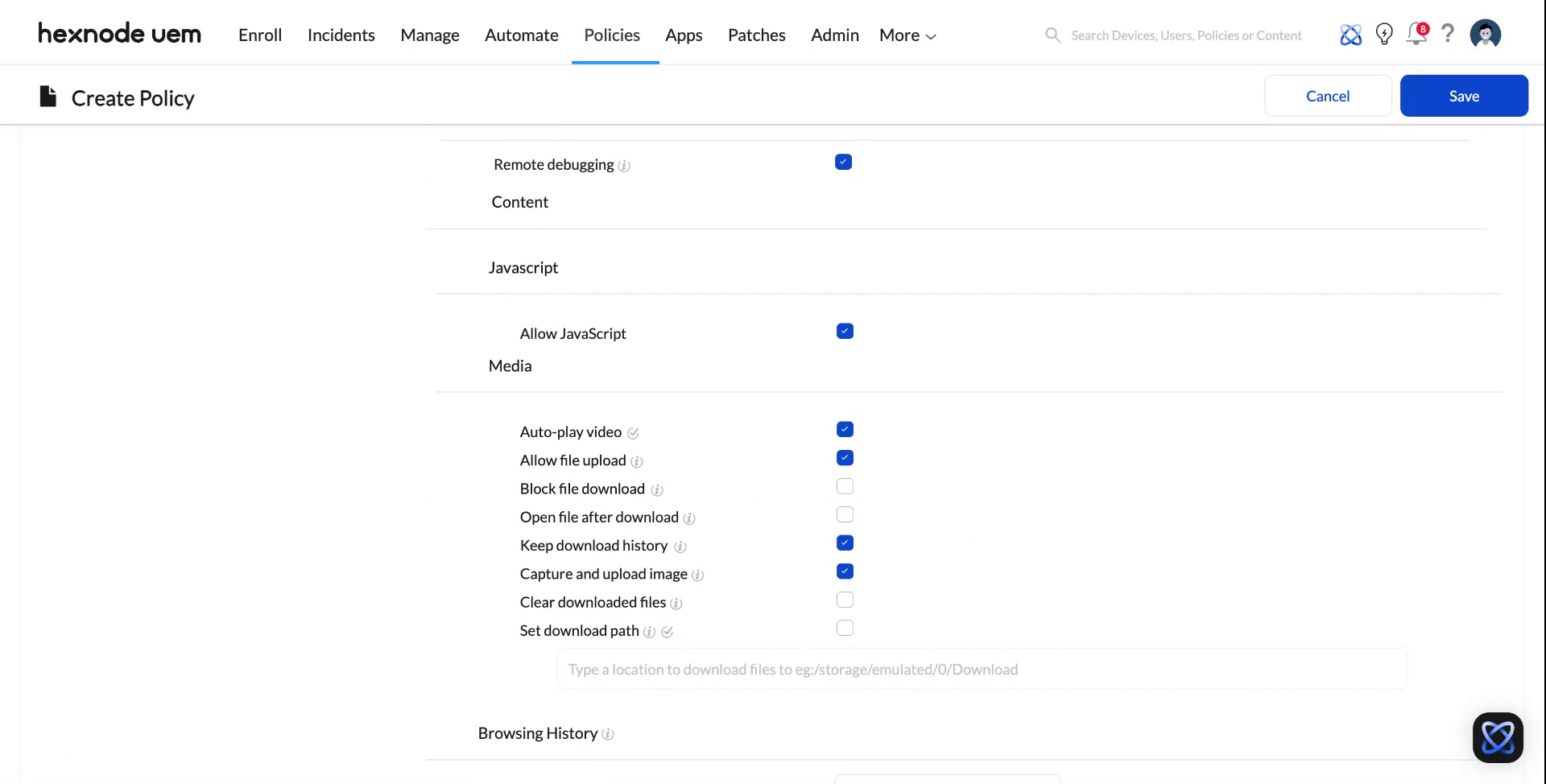
Task: Open help using the question mark icon
Action: 1448,34
